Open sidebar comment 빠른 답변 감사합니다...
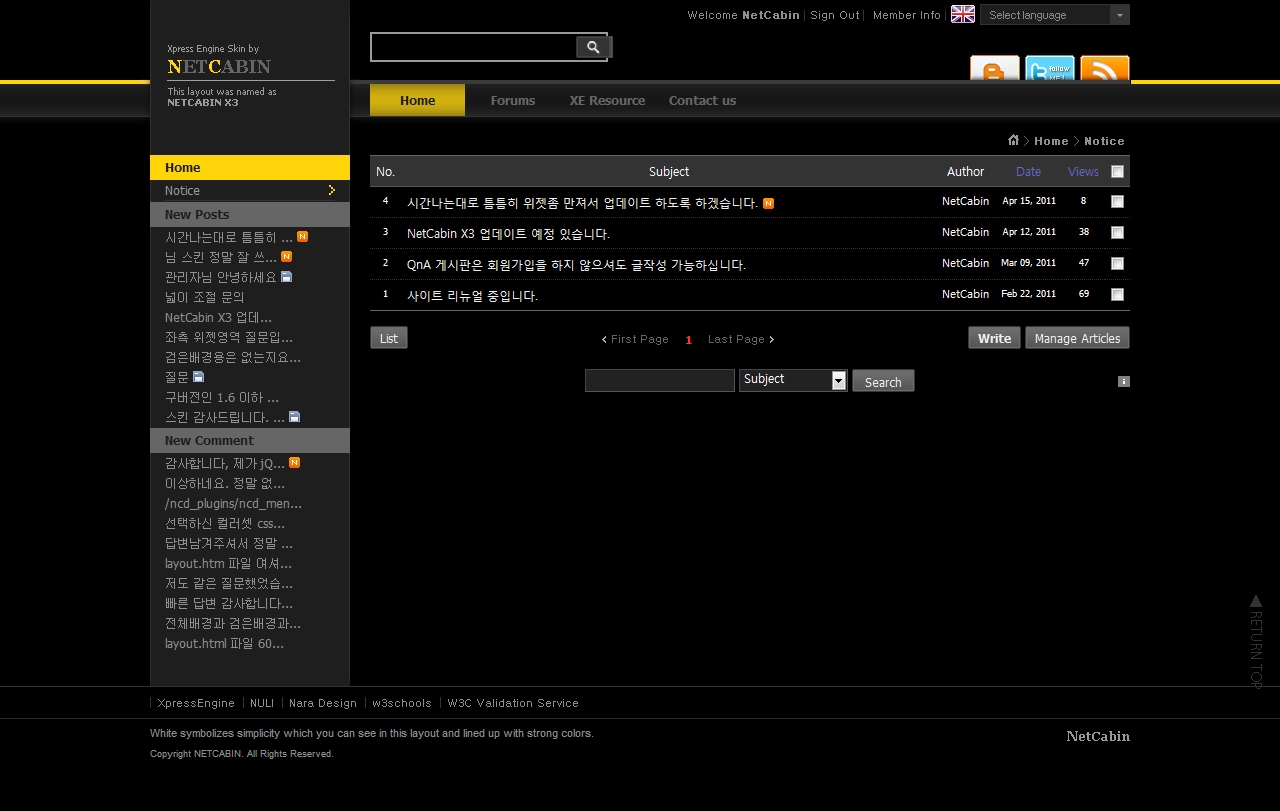The image size is (1280, 811). 229,603
